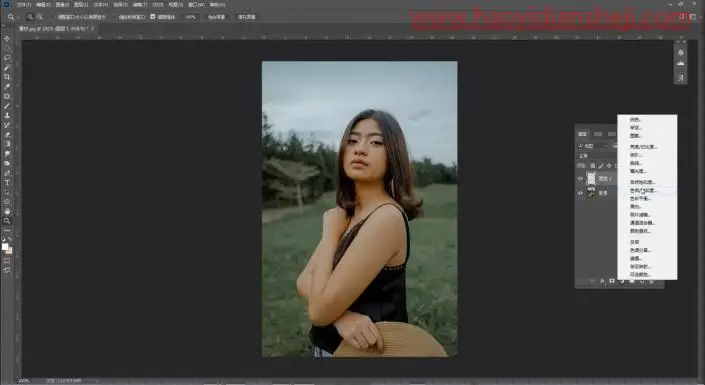The height and width of the screenshot is (385, 705).
Task: Select the History Brush tool
Action: (7, 125)
